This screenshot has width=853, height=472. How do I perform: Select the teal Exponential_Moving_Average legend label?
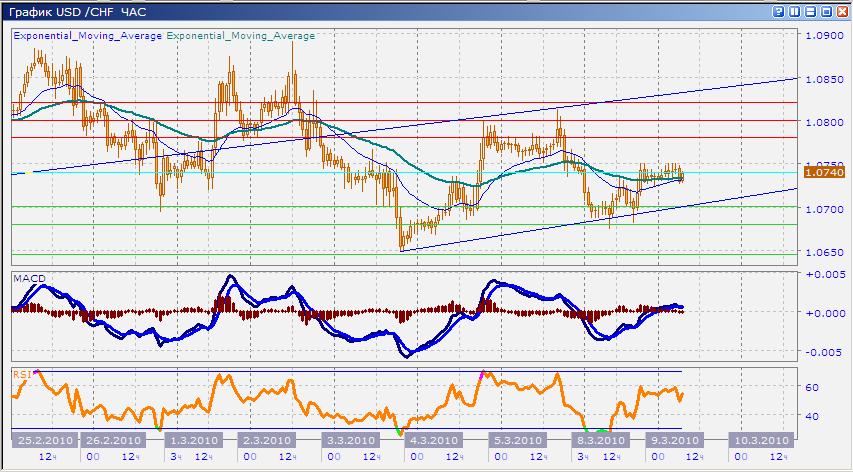pyautogui.click(x=240, y=36)
